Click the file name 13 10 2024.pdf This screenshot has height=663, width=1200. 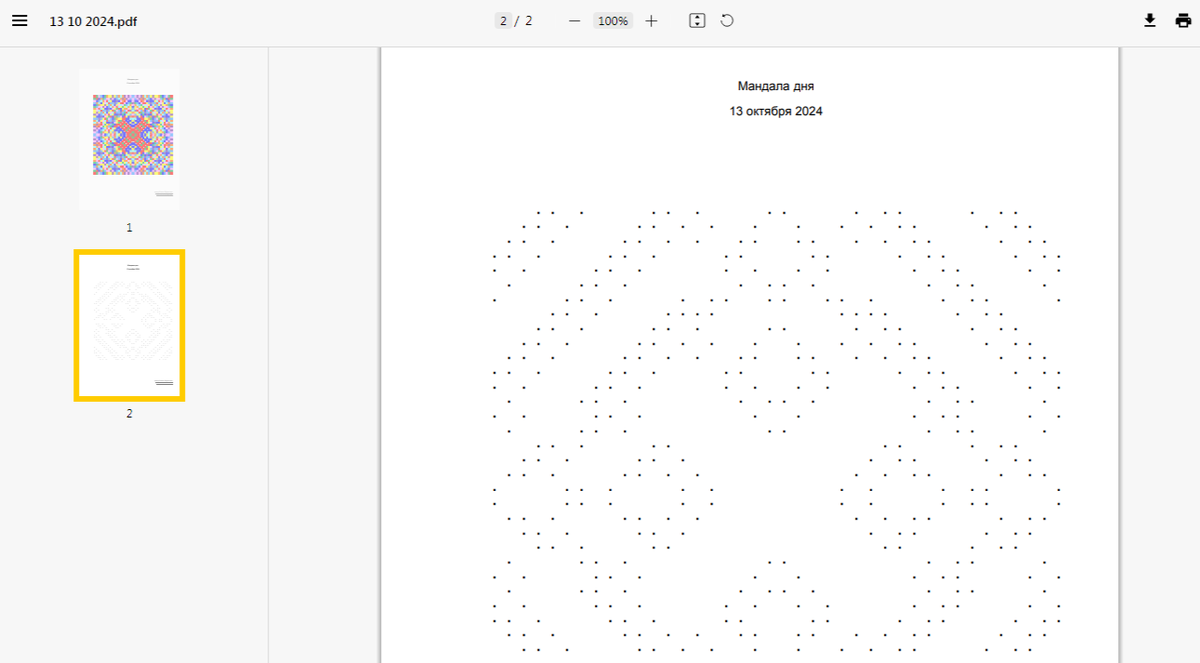94,21
